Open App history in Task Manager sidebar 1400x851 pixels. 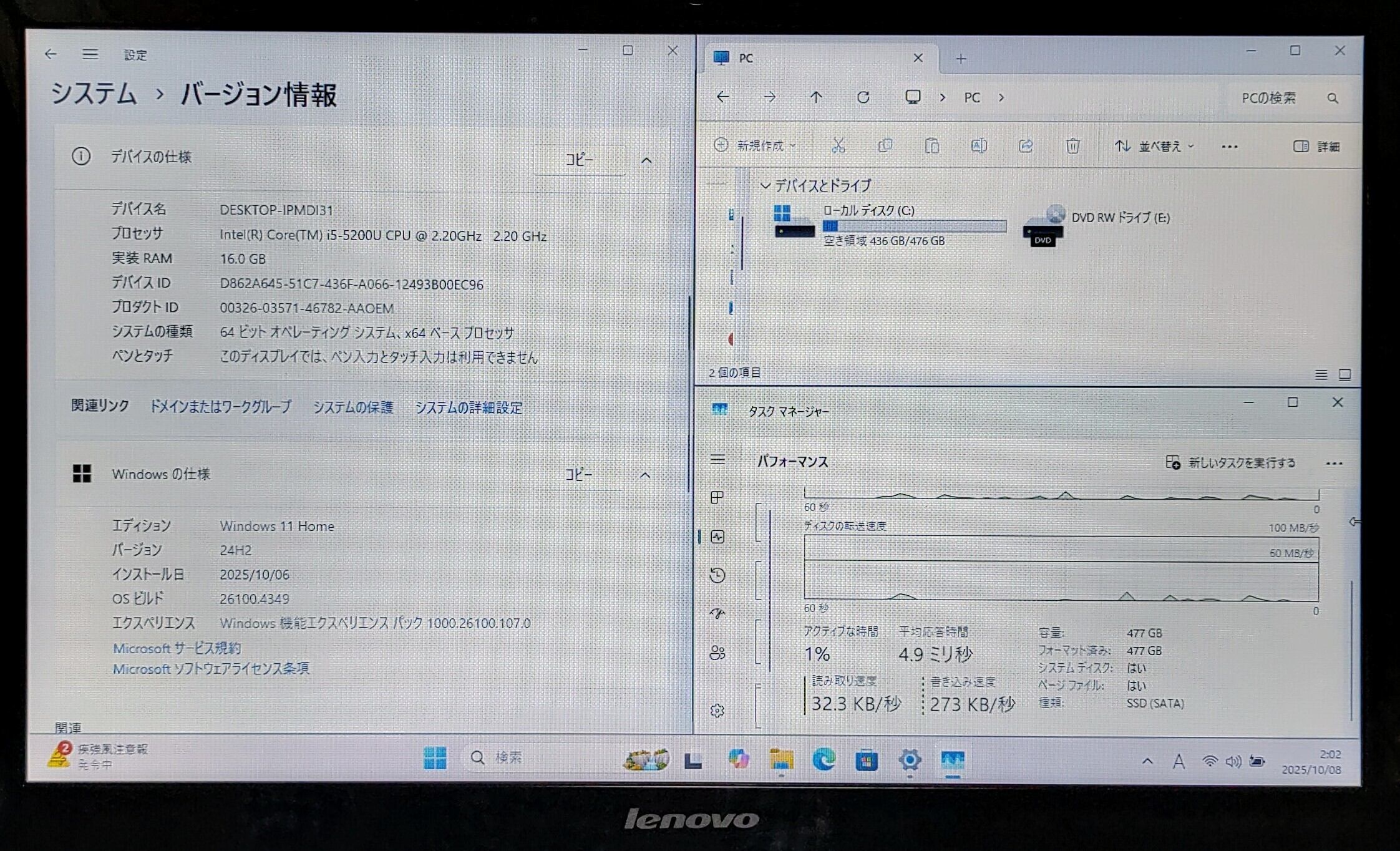click(x=717, y=575)
